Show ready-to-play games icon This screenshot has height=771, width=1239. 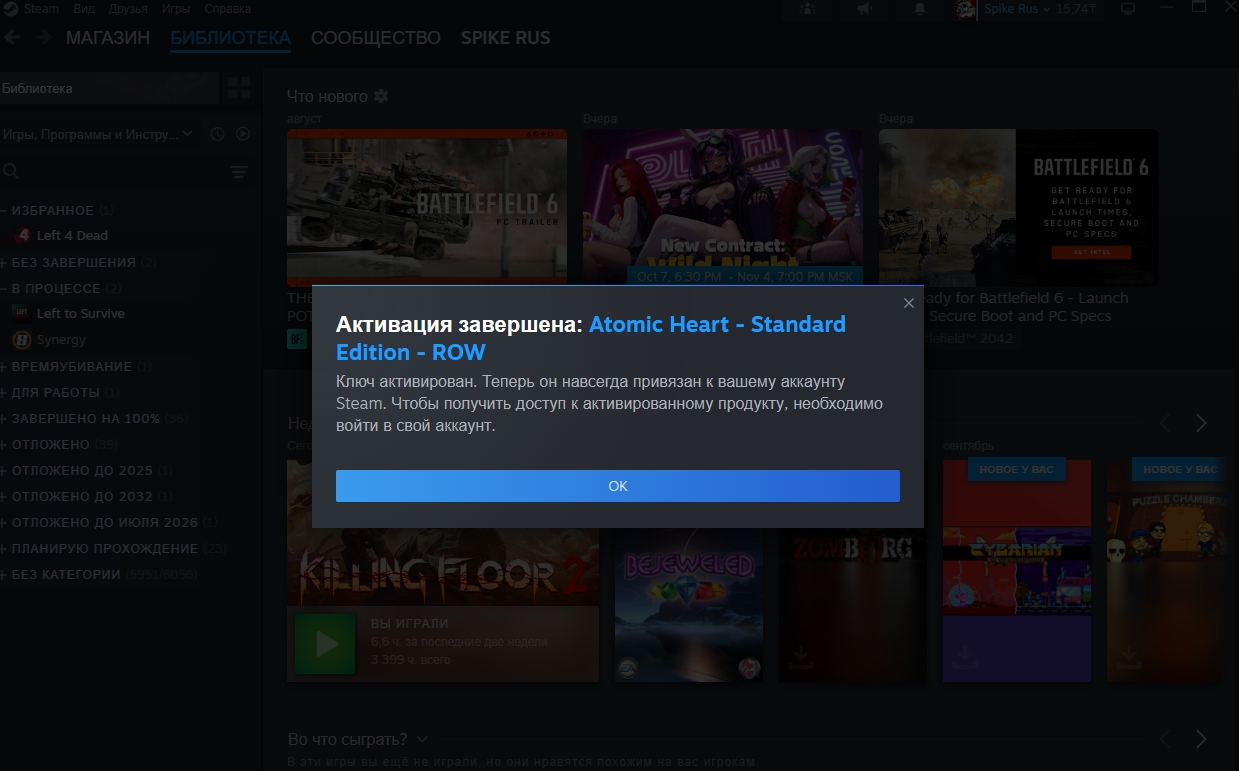pyautogui.click(x=243, y=134)
